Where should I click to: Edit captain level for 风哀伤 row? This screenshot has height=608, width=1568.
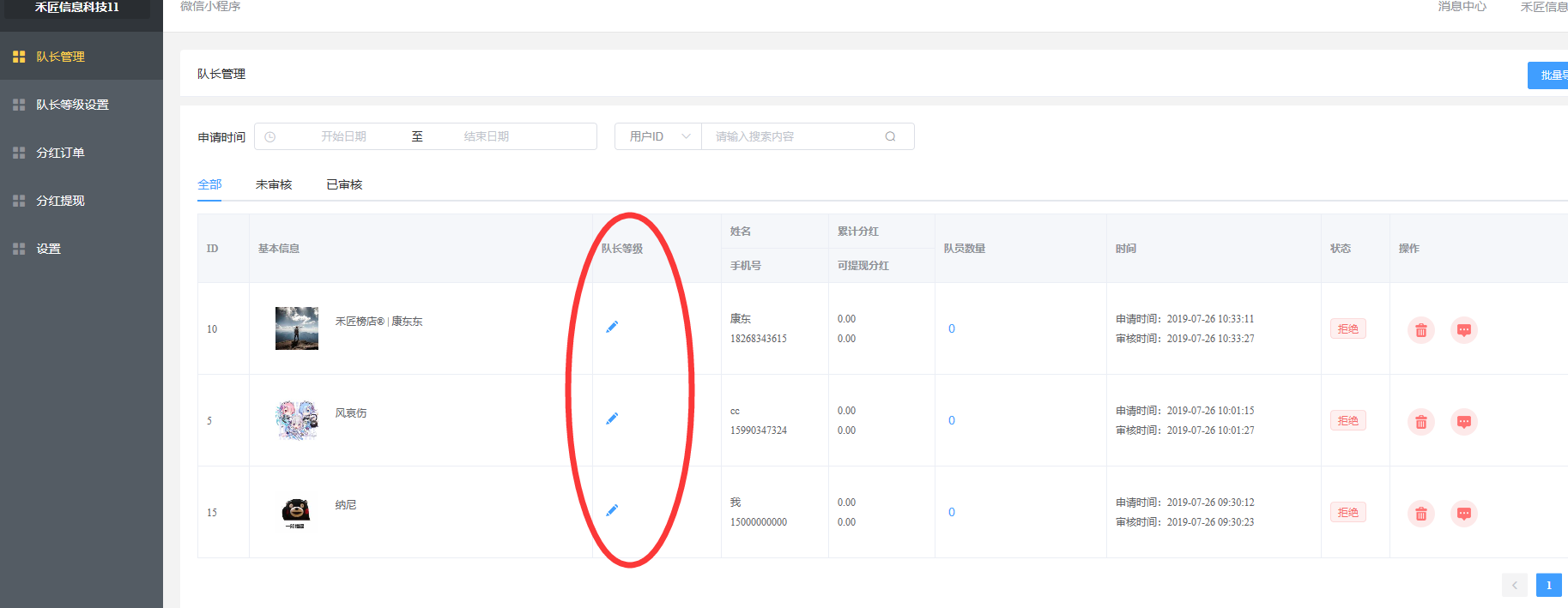[612, 418]
